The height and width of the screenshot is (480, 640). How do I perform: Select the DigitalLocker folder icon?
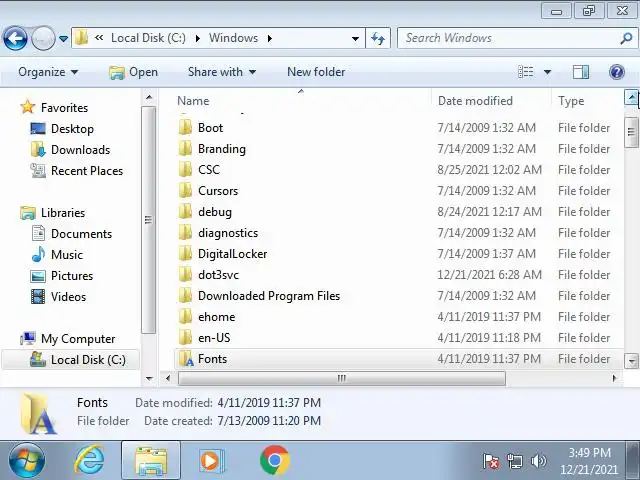pos(185,254)
